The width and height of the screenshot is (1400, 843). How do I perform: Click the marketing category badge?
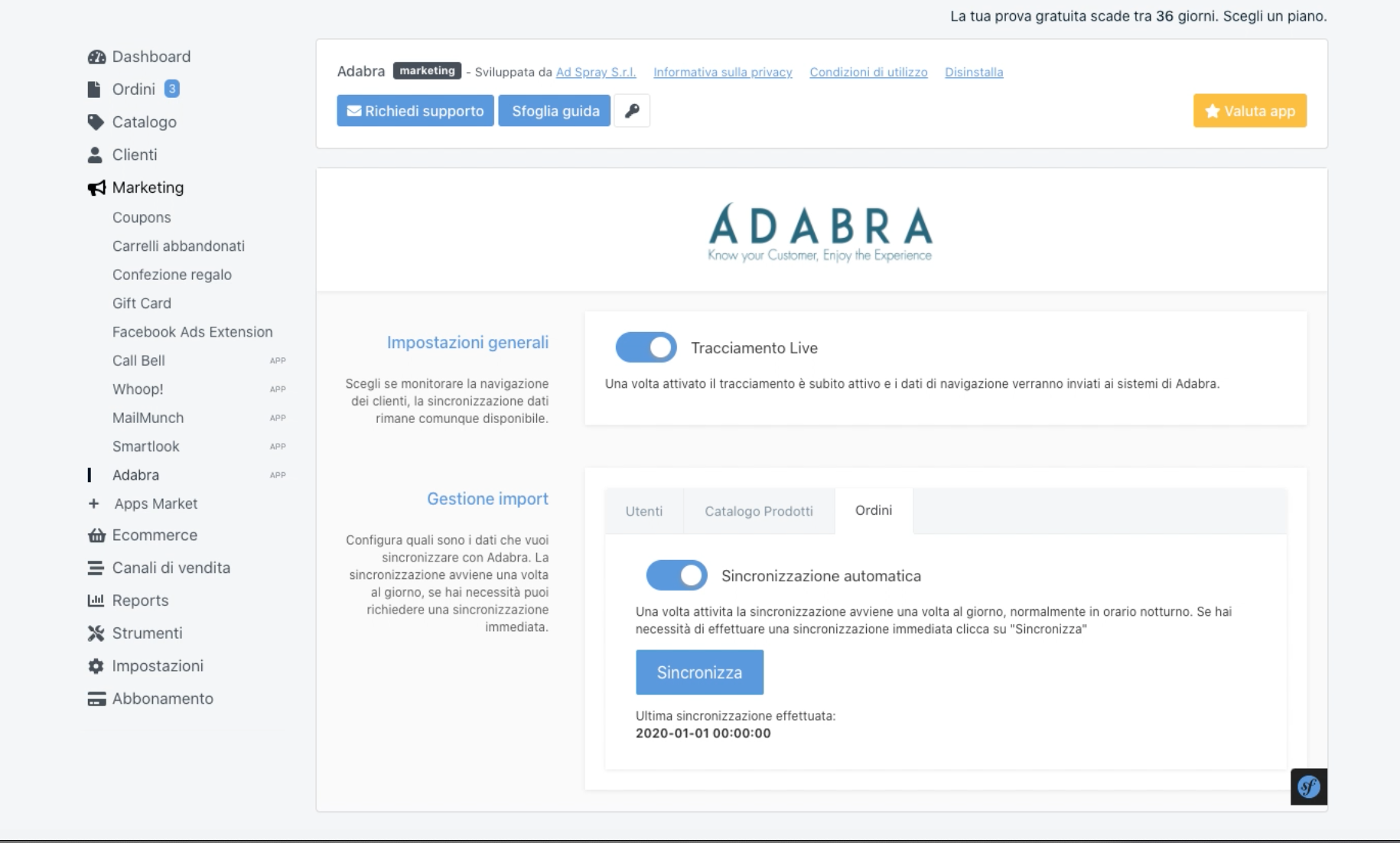(427, 70)
